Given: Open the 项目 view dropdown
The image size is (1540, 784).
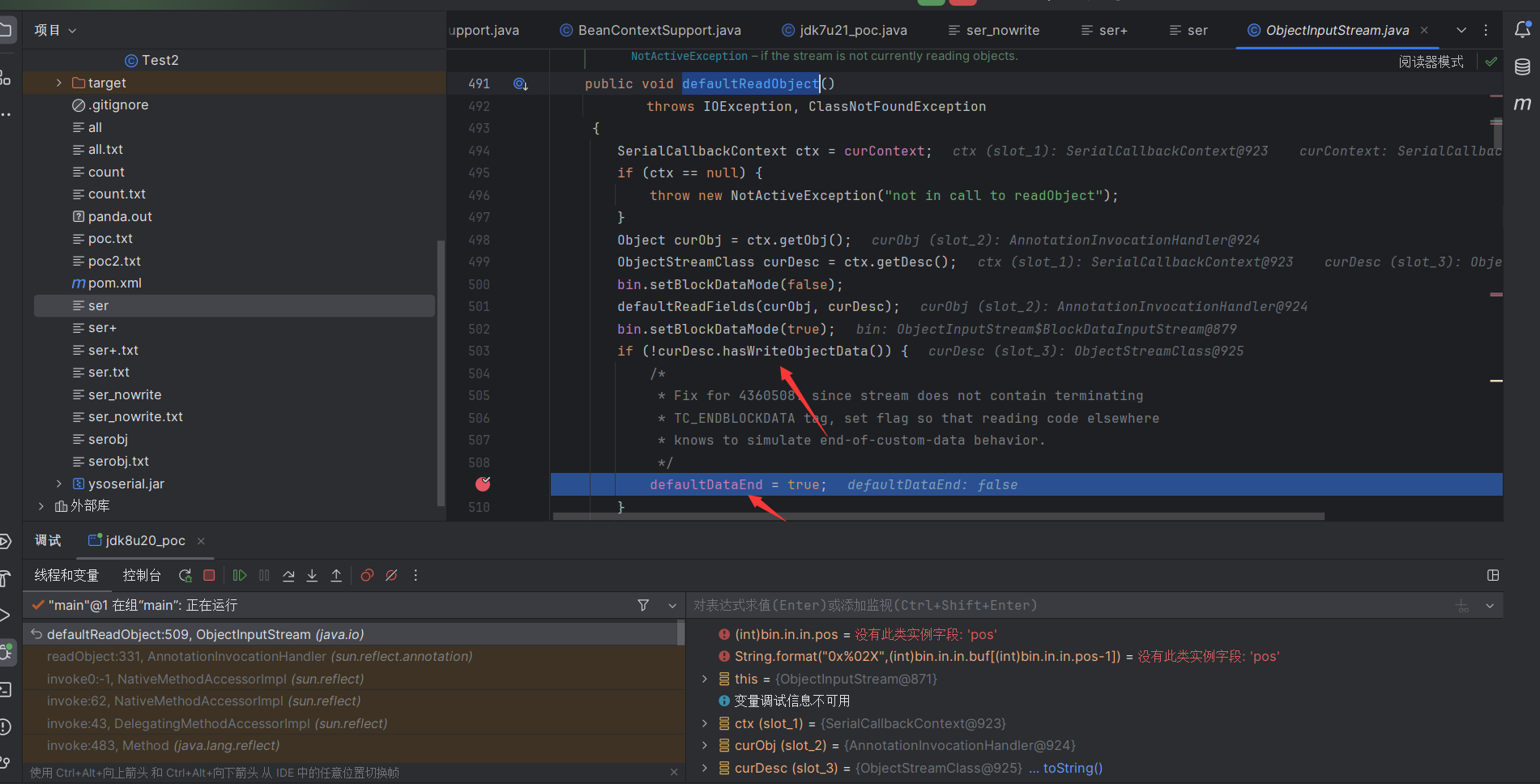Looking at the screenshot, I should tap(55, 30).
